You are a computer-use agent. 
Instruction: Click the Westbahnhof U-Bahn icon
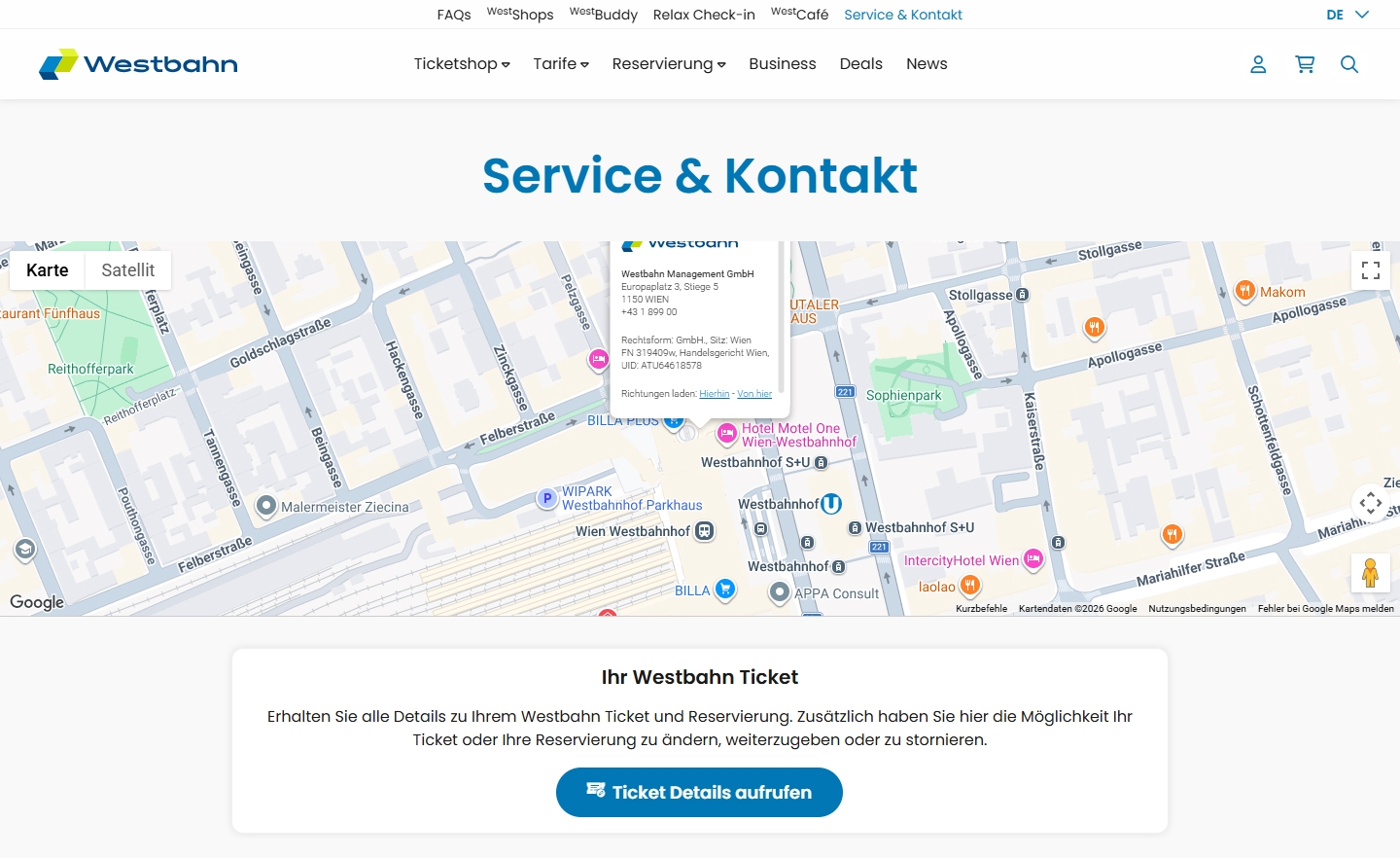(x=831, y=504)
